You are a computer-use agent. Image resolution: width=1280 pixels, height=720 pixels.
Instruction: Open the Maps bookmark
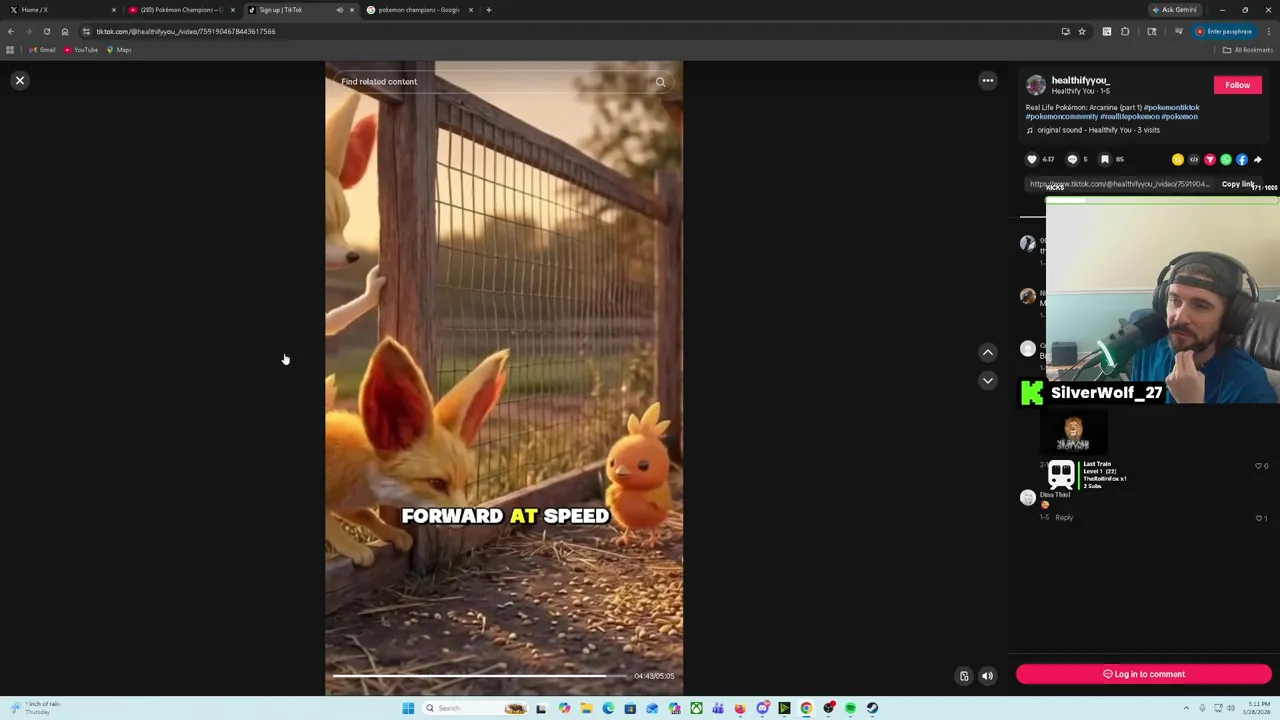click(x=119, y=50)
